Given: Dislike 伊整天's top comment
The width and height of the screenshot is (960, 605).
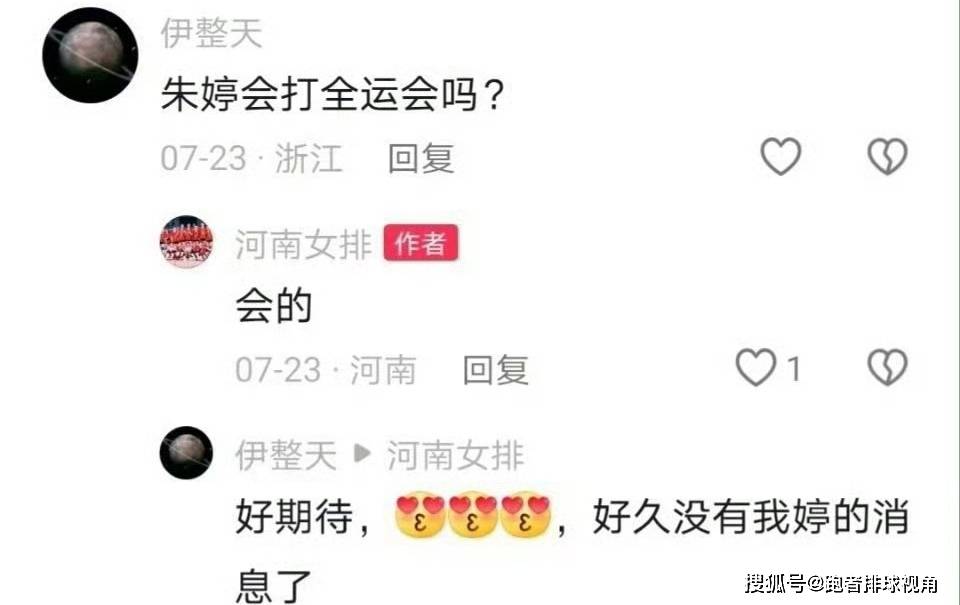Looking at the screenshot, I should point(887,156).
